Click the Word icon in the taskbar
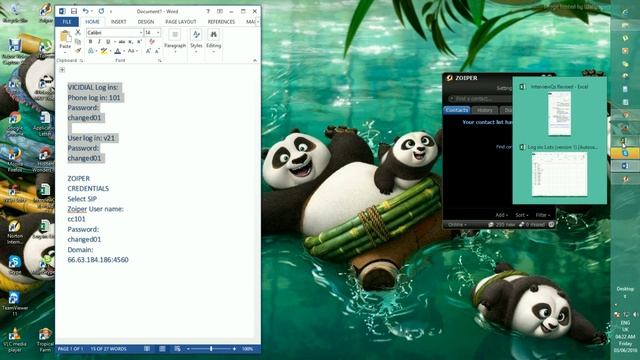 point(625,166)
